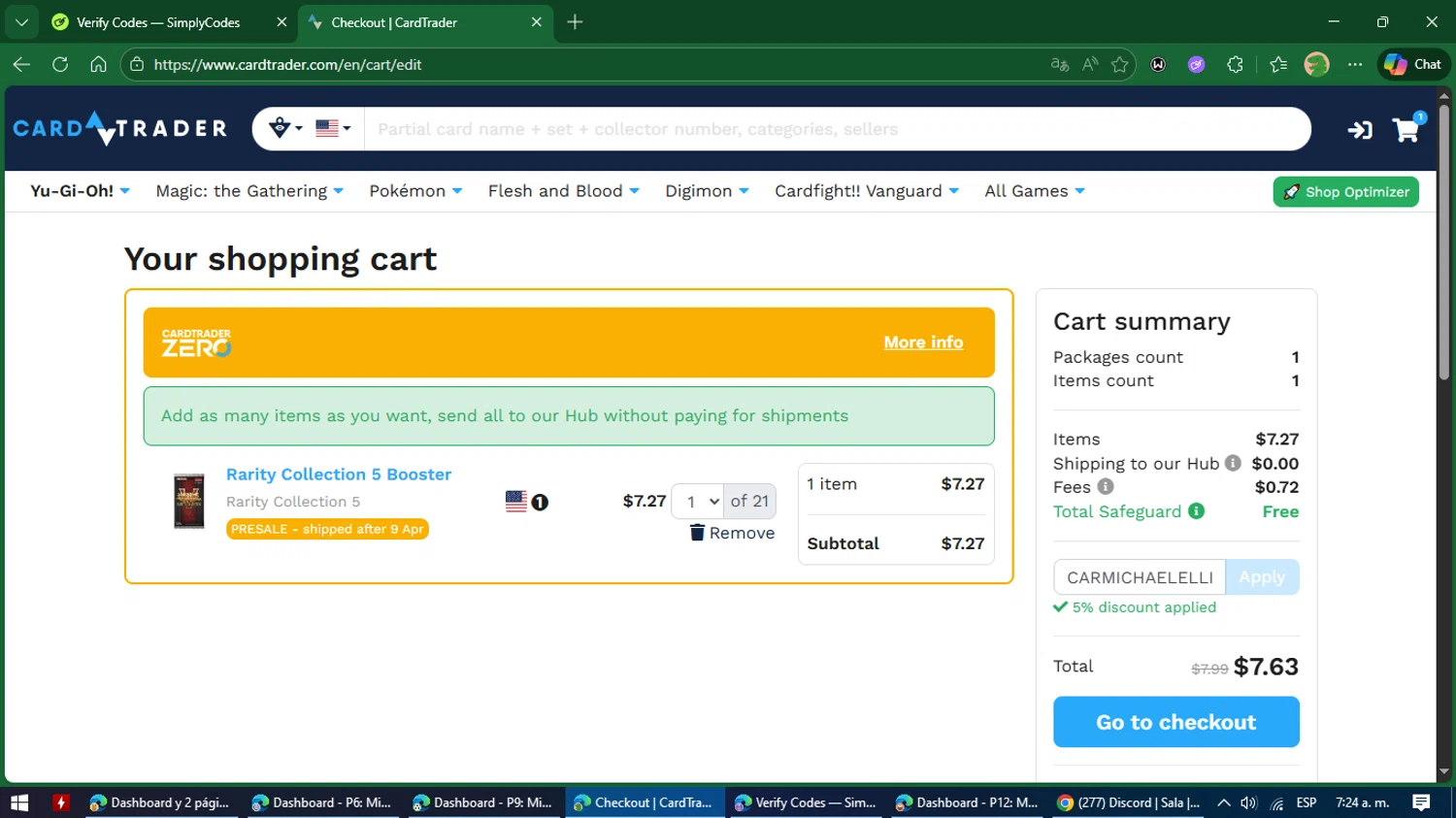Expand the Digimon menu
This screenshot has height=818, width=1456.
pyautogui.click(x=707, y=191)
